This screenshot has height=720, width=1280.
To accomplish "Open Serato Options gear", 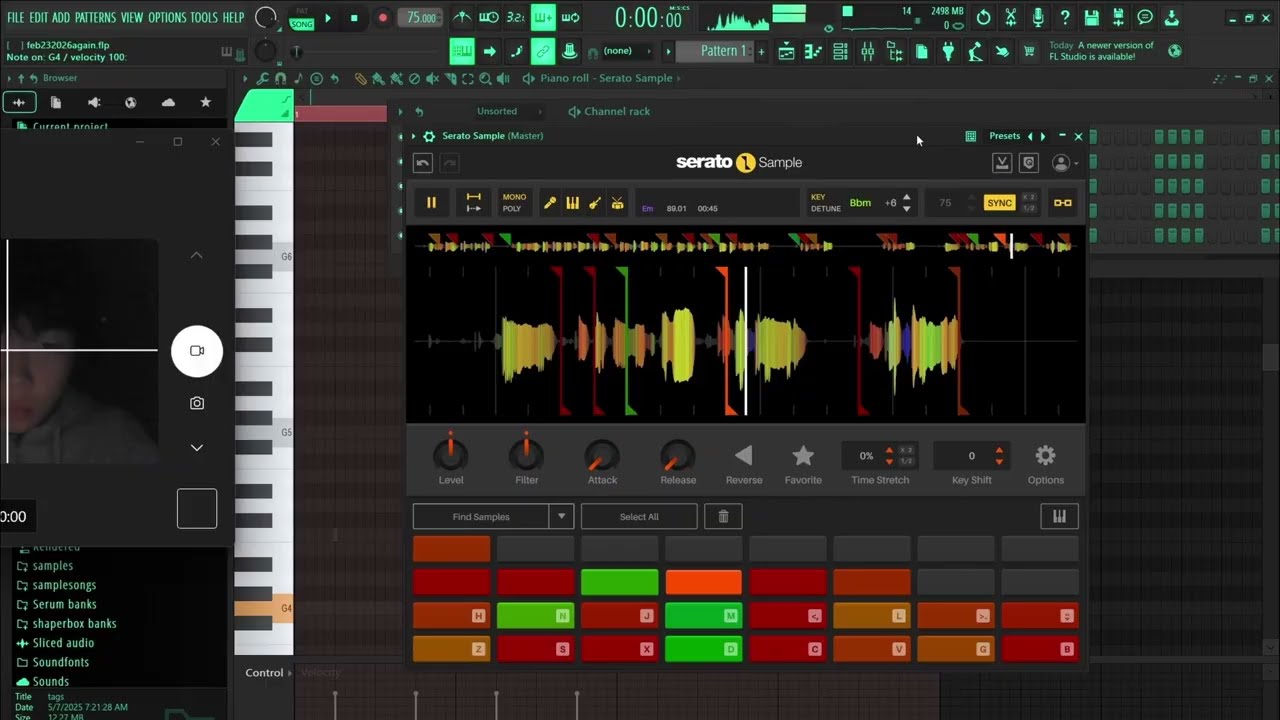I will (x=1045, y=456).
